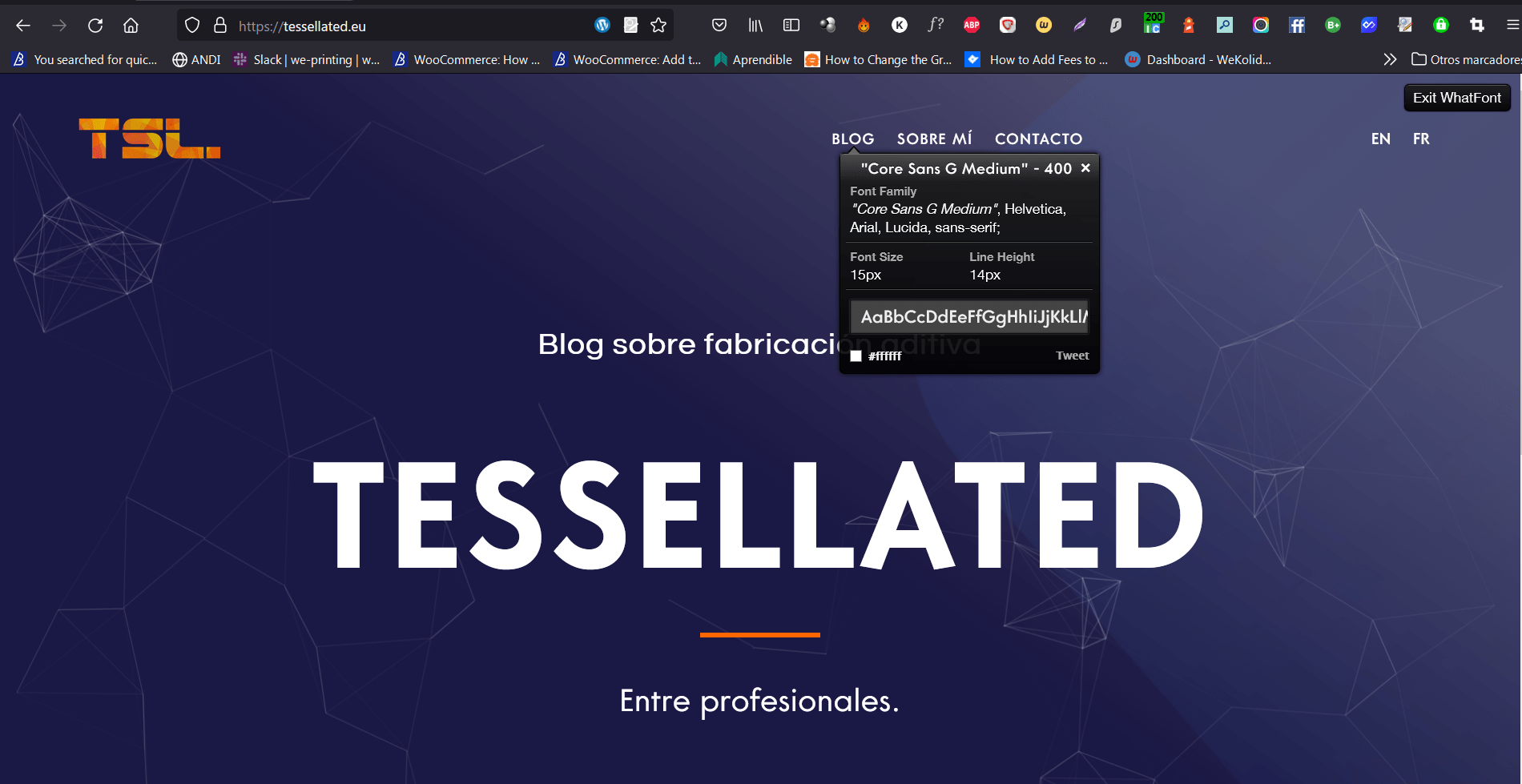This screenshot has width=1522, height=784.
Task: Click the AaBbCc font preview sample
Action: tap(970, 317)
